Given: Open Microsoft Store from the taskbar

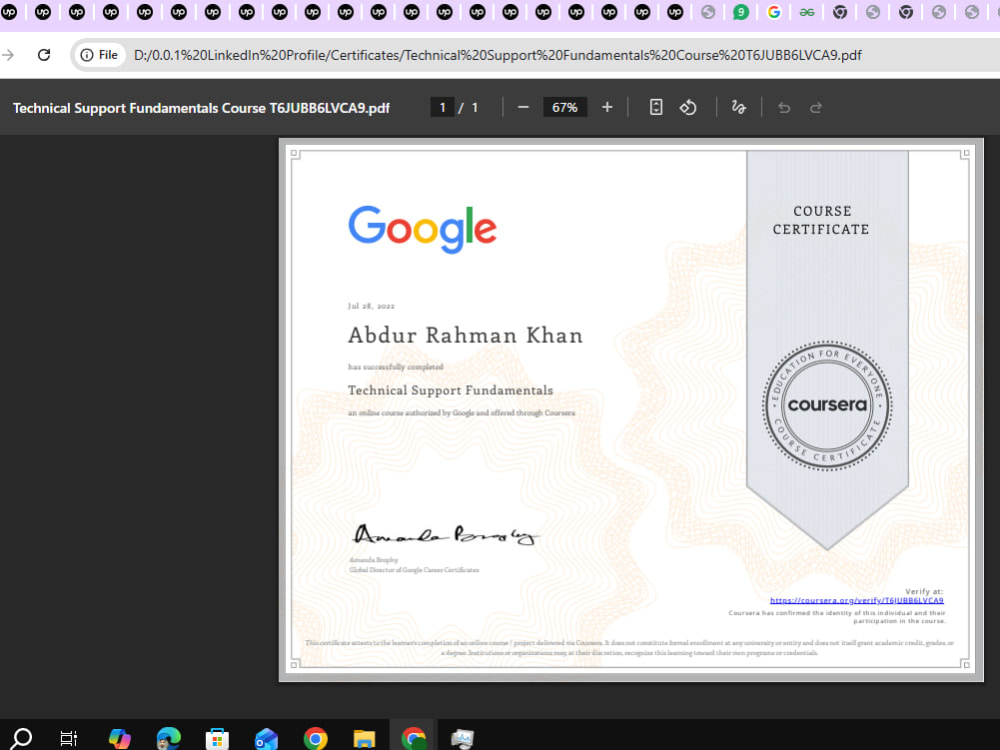Looking at the screenshot, I should click(217, 739).
